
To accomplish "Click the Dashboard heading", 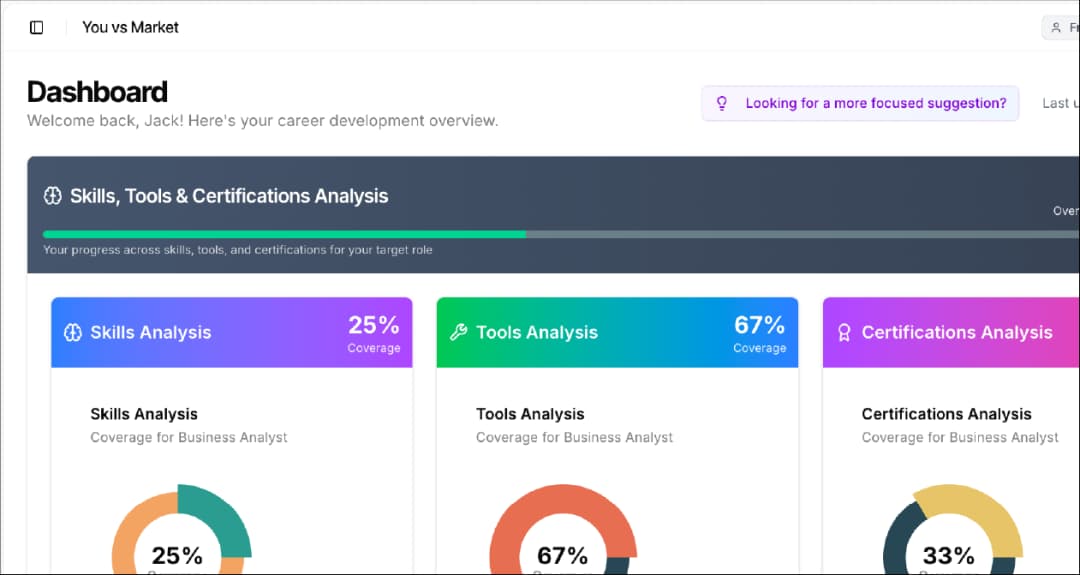I will pos(97,92).
